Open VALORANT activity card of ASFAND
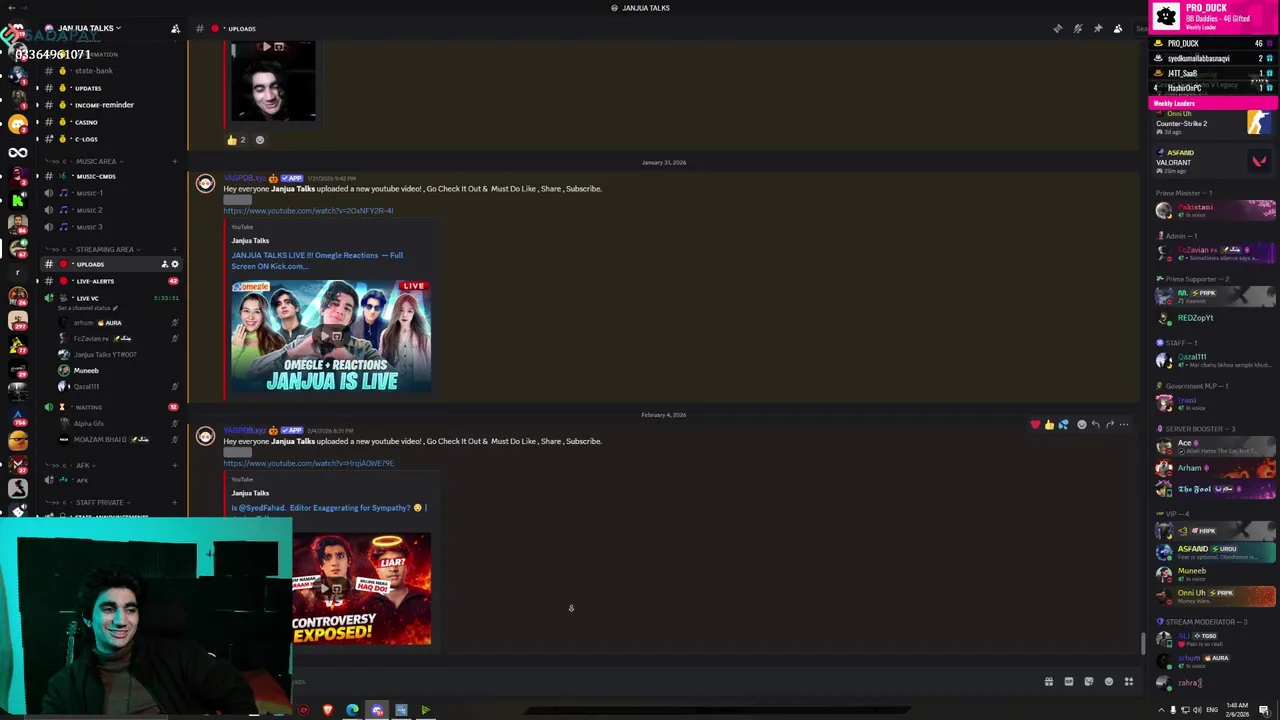This screenshot has width=1280, height=720. pyautogui.click(x=1213, y=160)
